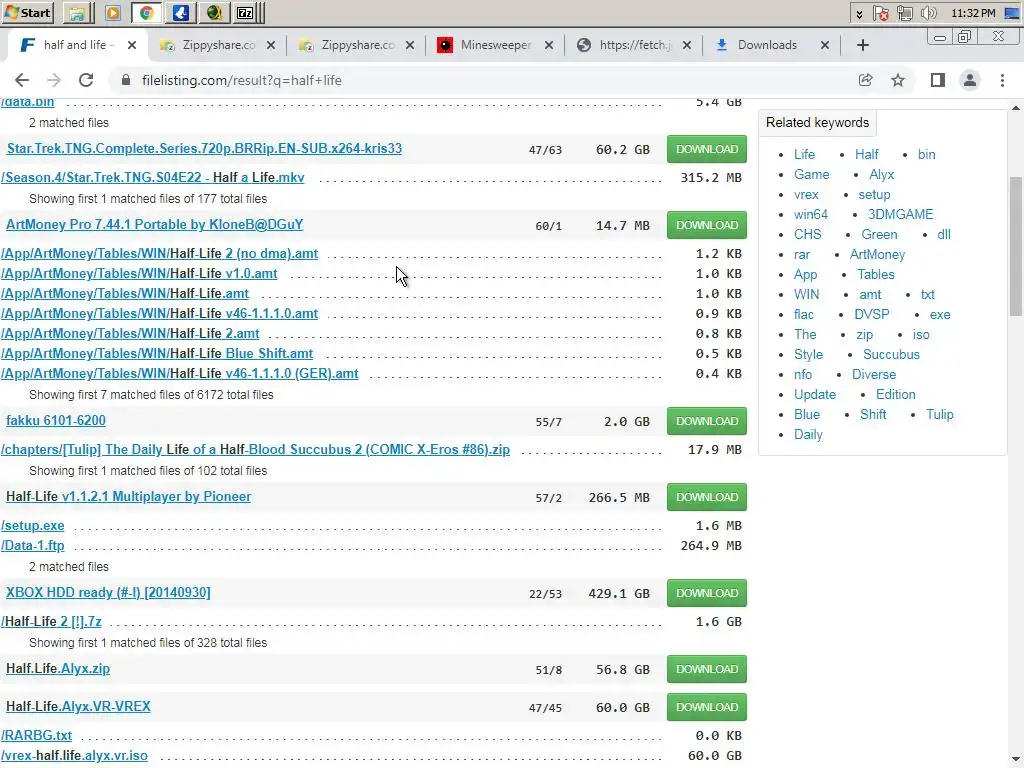Select related keyword '3DMGAME'

[900, 214]
